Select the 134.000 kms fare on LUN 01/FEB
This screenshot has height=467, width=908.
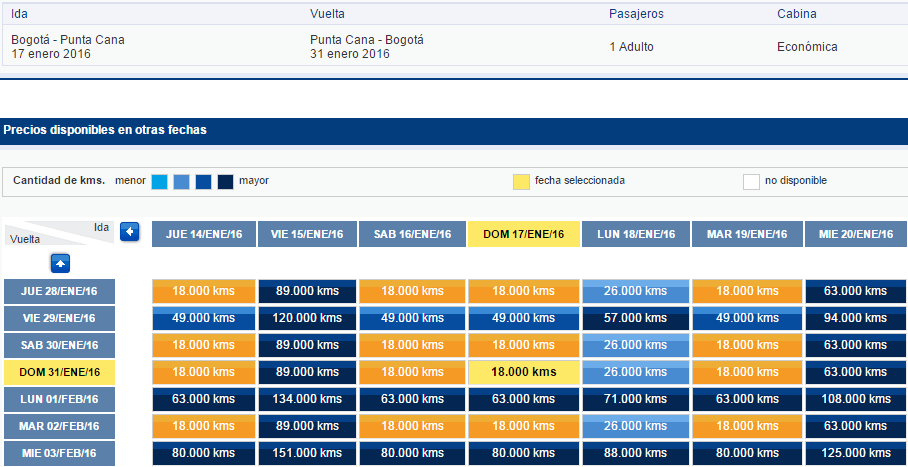point(307,399)
